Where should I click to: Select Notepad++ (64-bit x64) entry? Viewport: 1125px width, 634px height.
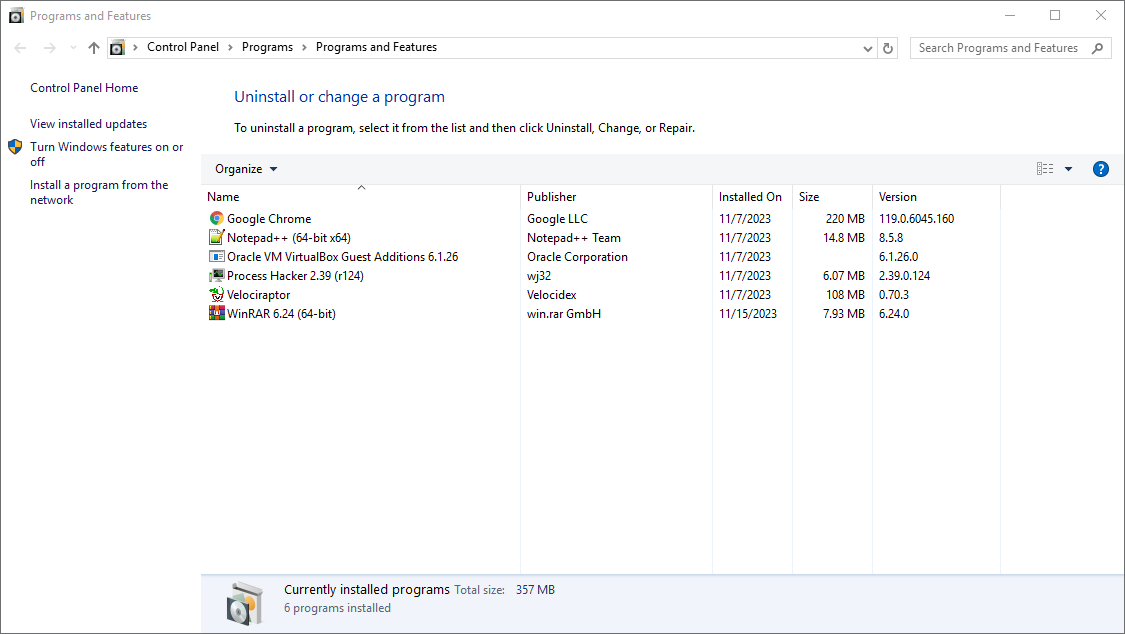point(288,237)
